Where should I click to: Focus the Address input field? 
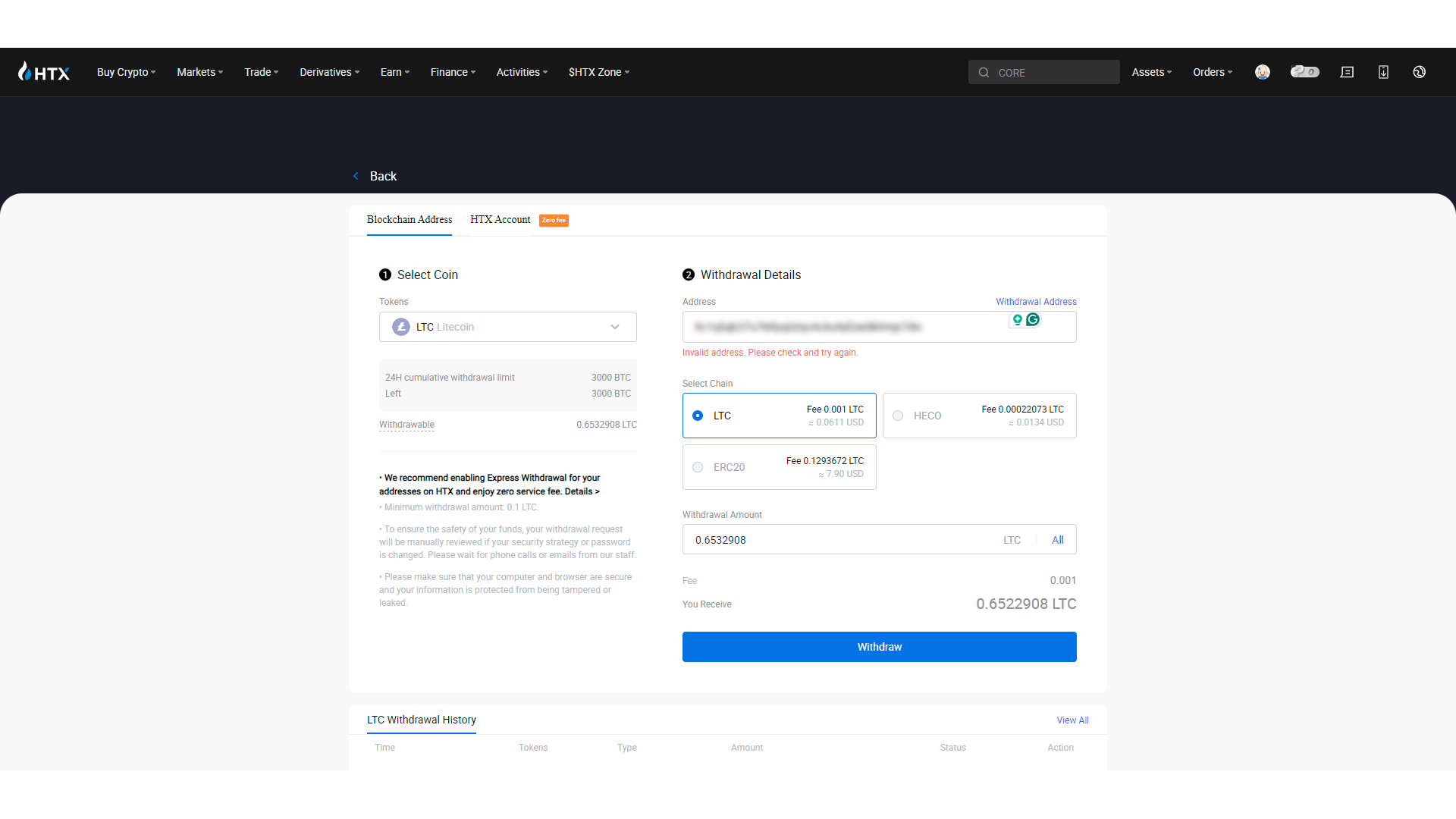coord(880,327)
